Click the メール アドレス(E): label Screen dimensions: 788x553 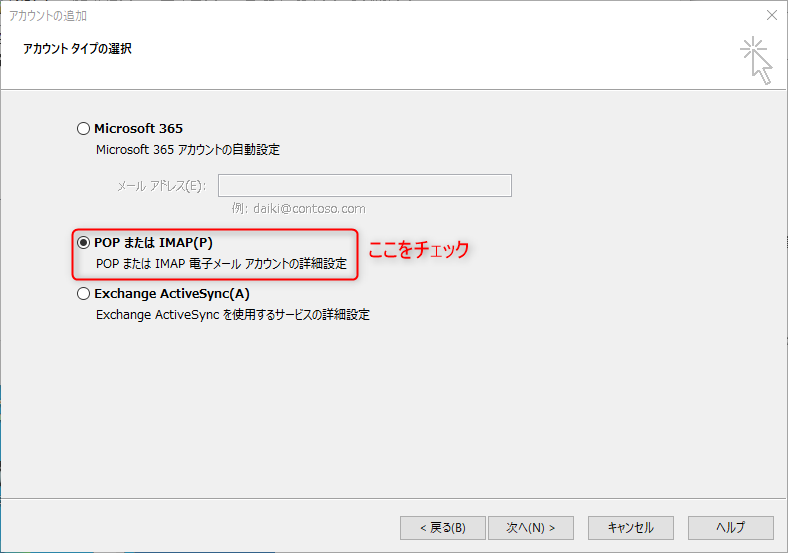click(x=161, y=187)
